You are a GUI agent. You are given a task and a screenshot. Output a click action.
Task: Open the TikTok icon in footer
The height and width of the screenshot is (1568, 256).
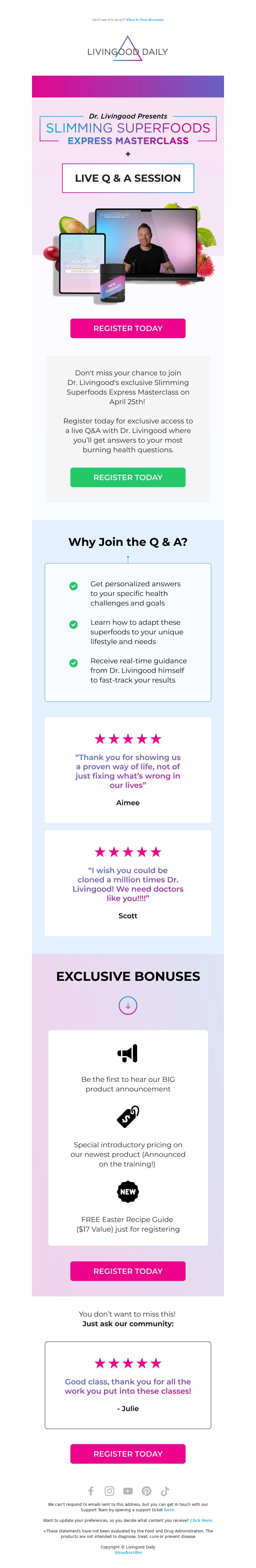(x=165, y=1491)
